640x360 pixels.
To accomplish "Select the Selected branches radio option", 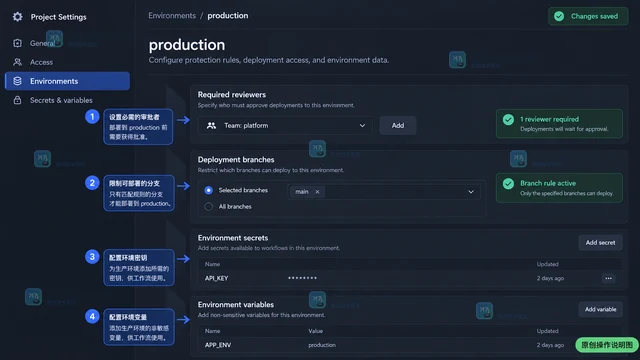I will [209, 190].
